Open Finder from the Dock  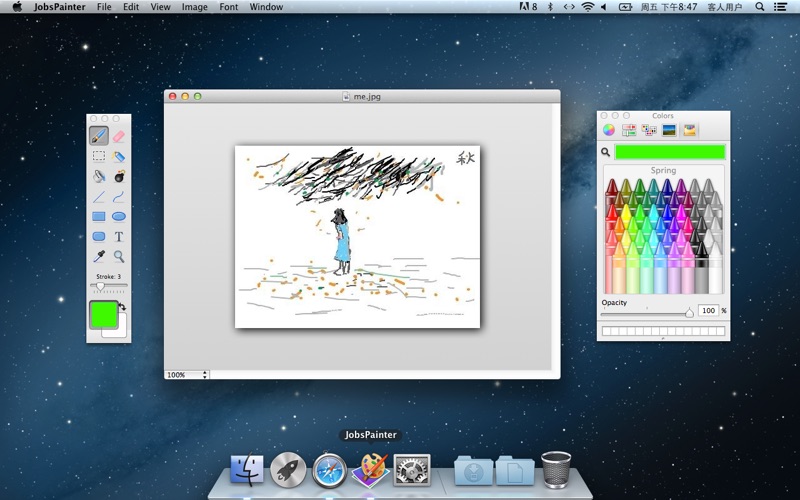tap(247, 470)
